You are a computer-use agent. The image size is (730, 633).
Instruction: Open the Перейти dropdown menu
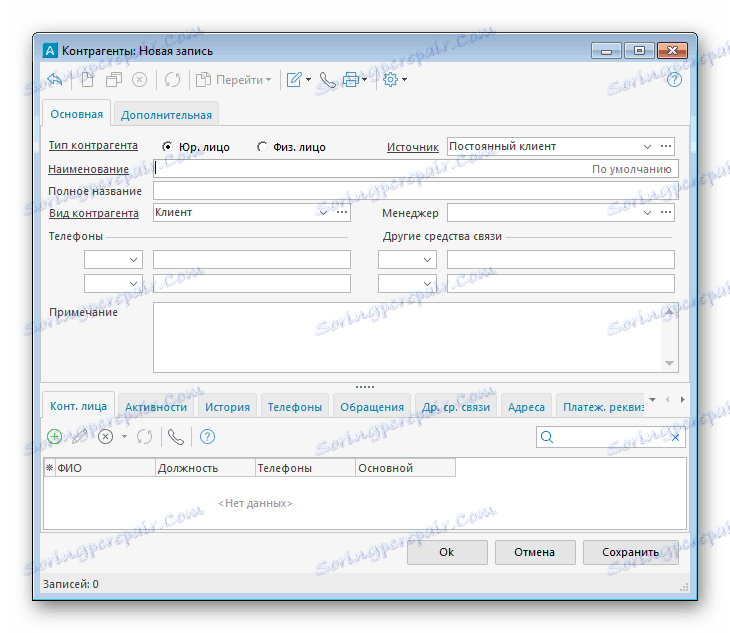233,80
